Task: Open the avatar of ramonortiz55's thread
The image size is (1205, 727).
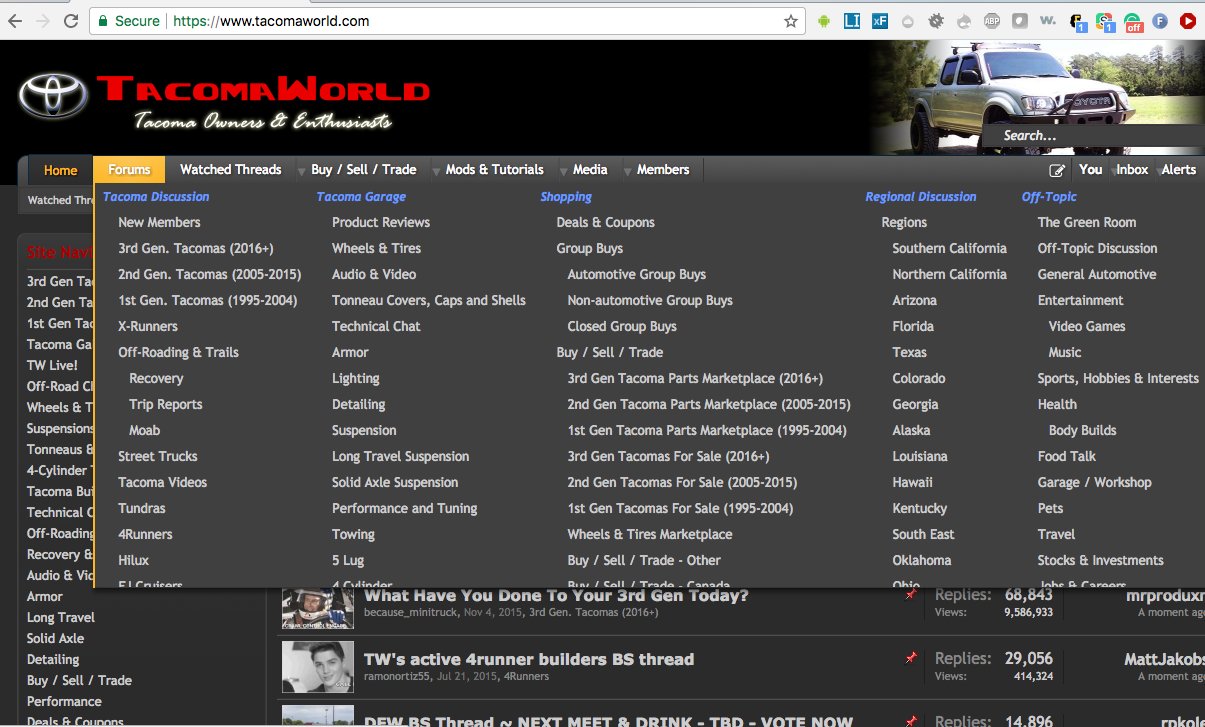Action: 318,666
